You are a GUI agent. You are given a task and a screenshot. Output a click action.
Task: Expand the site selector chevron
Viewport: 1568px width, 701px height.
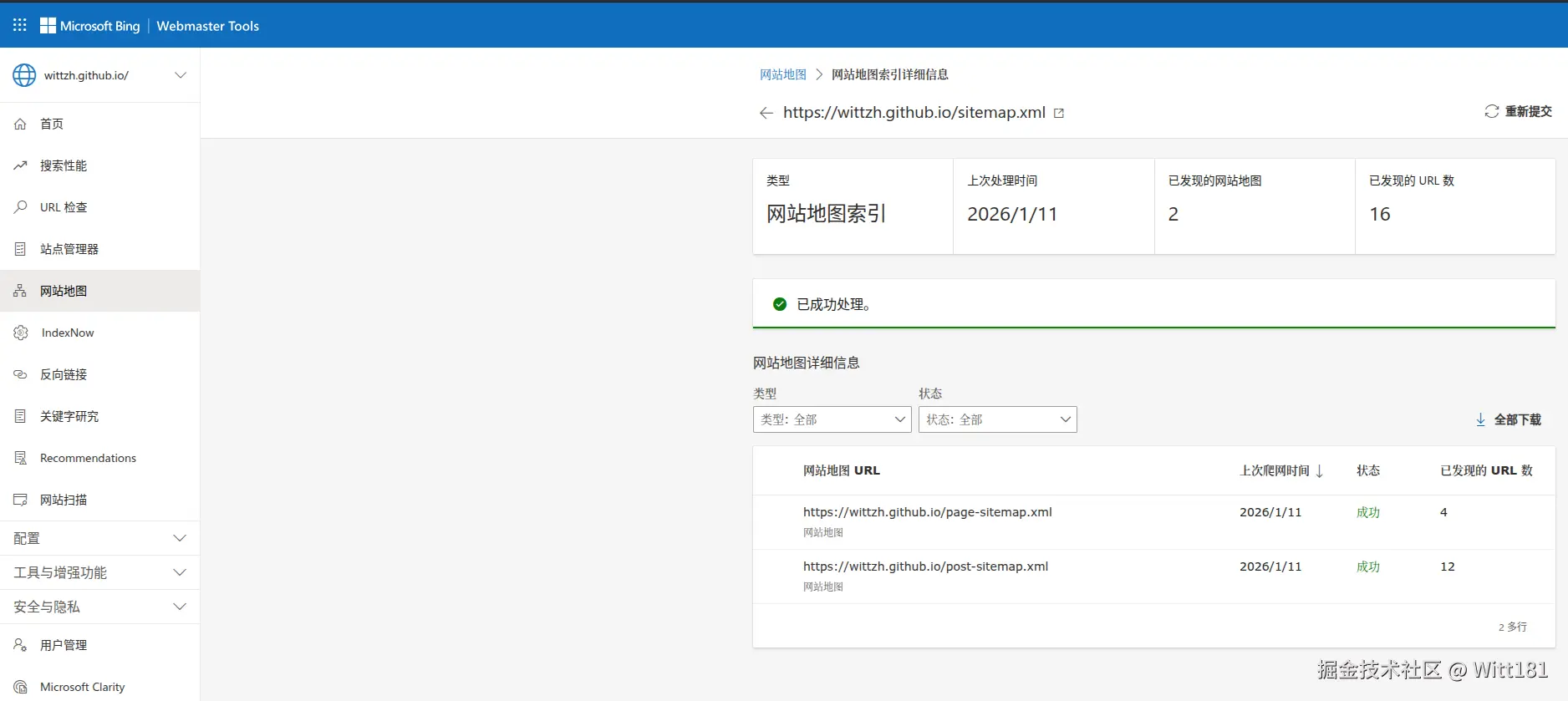pyautogui.click(x=180, y=75)
